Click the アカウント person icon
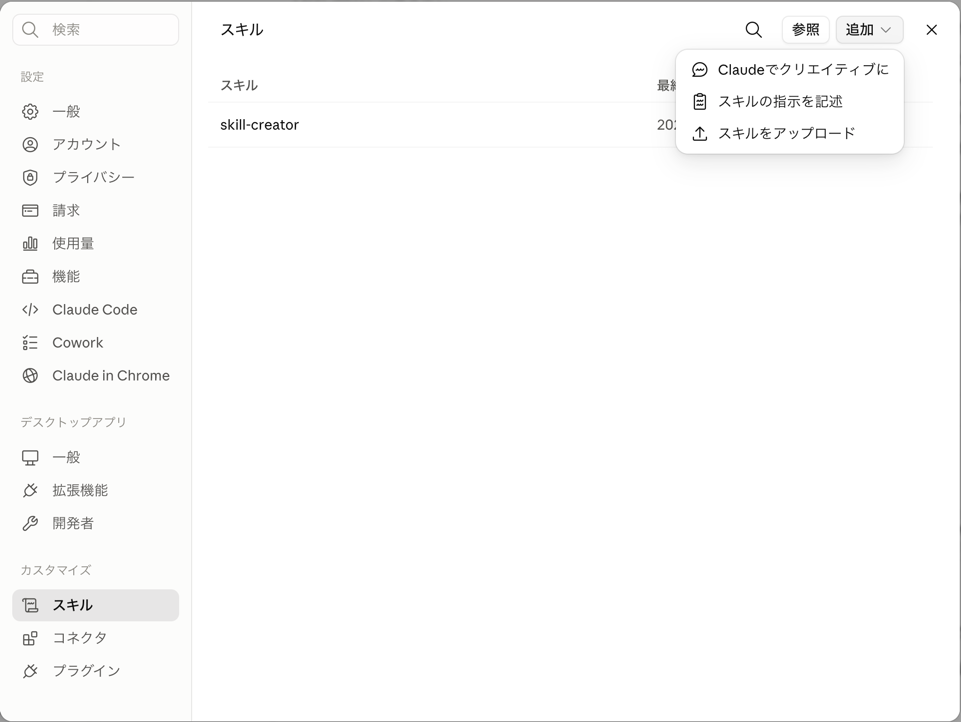Image resolution: width=961 pixels, height=722 pixels. click(30, 145)
